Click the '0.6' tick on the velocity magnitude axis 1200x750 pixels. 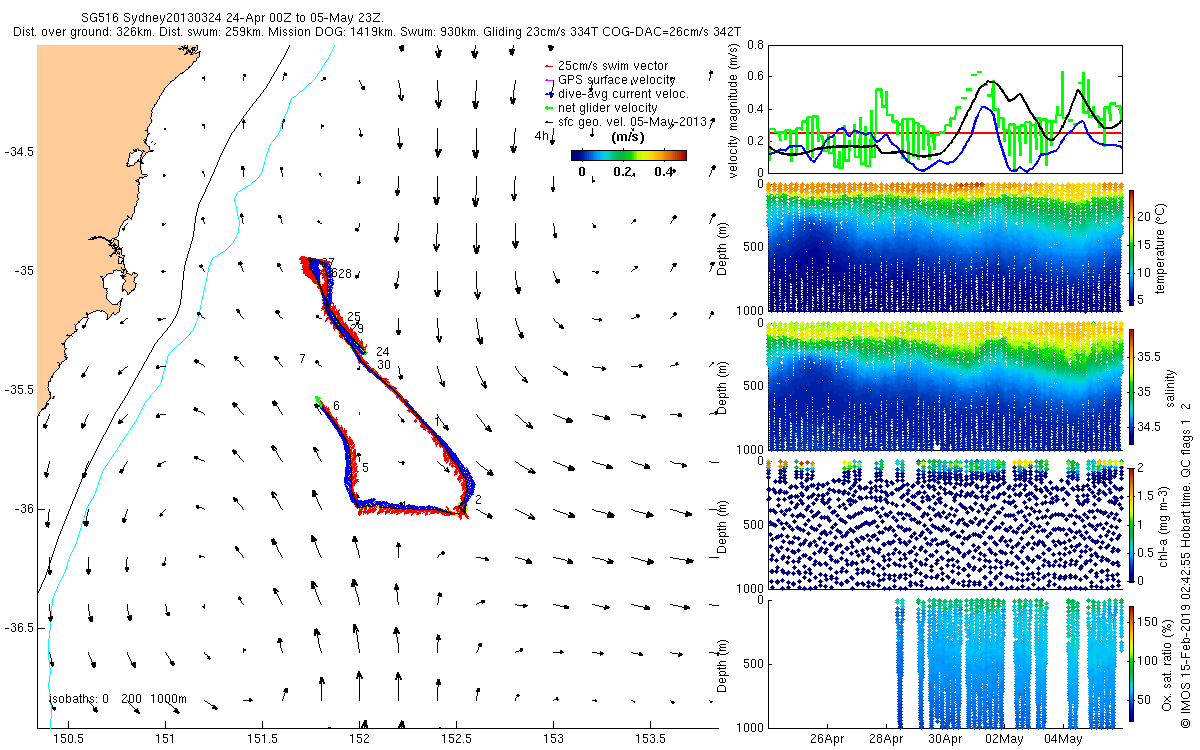pos(753,77)
